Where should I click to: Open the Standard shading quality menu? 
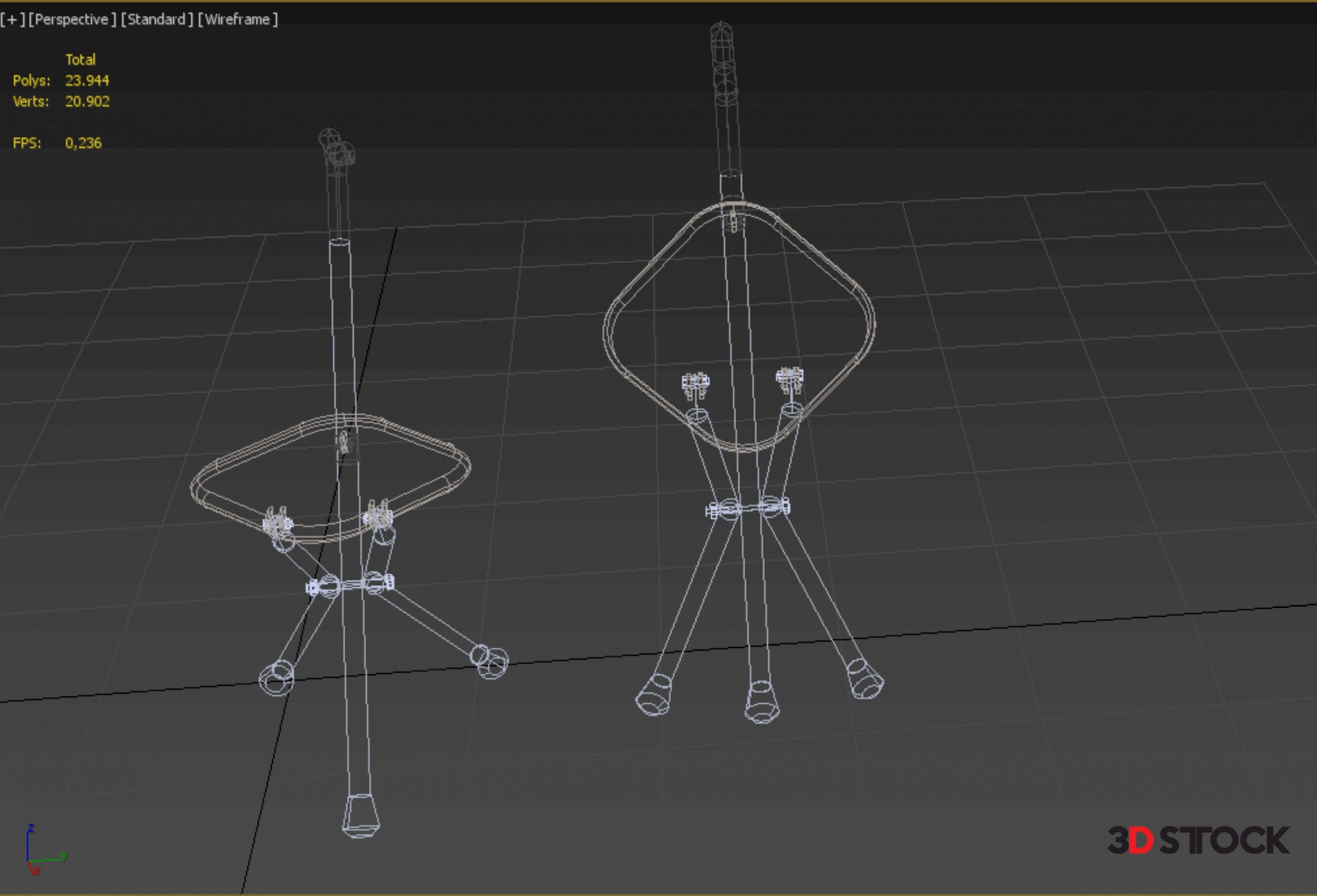[x=156, y=19]
